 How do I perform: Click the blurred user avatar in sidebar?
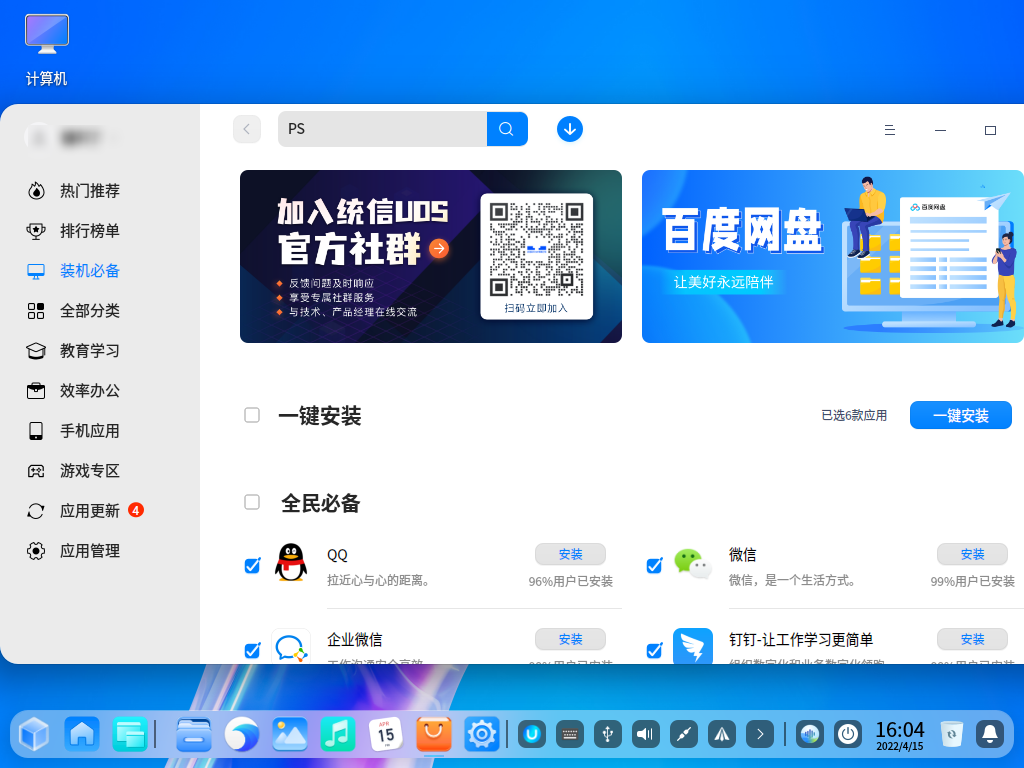tap(38, 137)
